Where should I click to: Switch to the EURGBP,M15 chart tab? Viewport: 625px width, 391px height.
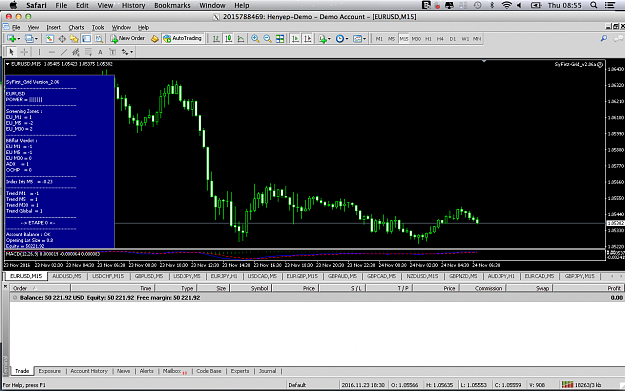point(302,276)
